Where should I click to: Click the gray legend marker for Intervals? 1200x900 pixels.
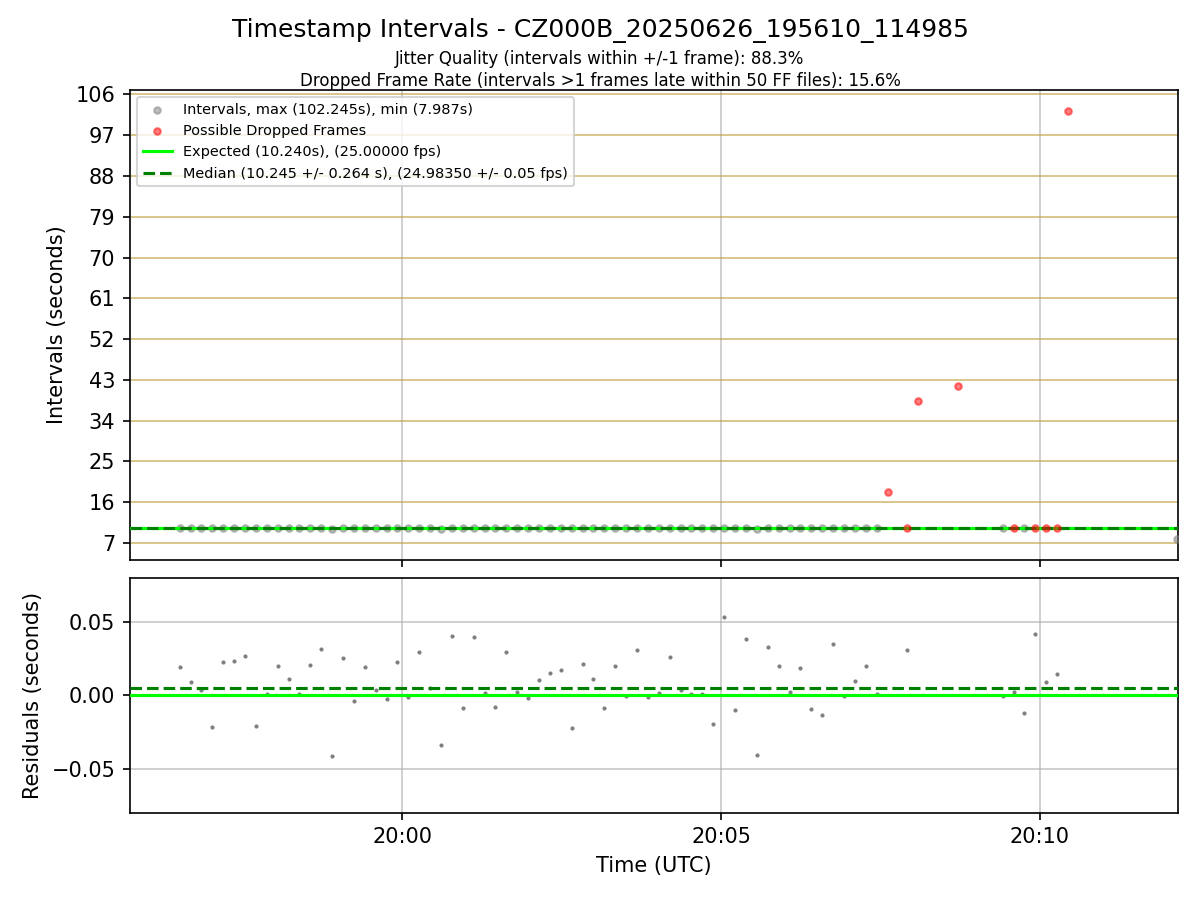point(157,110)
